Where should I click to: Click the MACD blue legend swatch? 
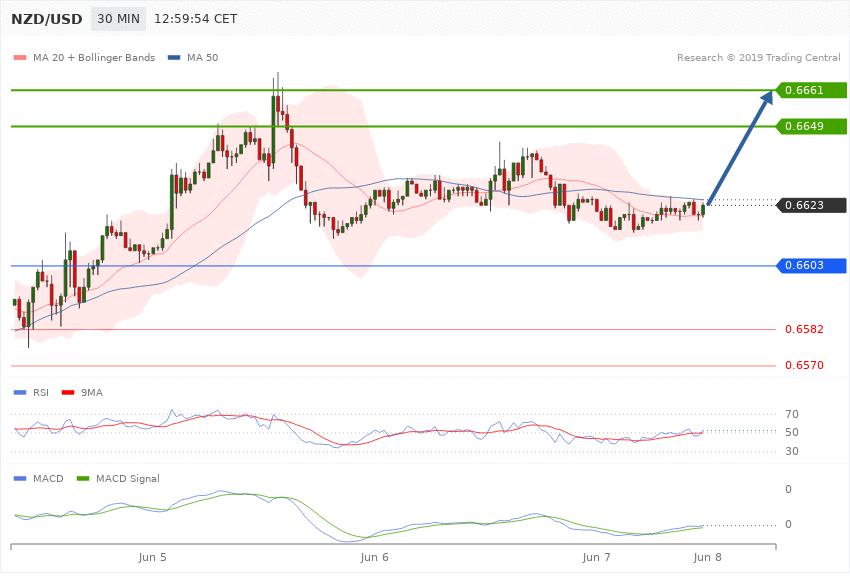point(20,478)
